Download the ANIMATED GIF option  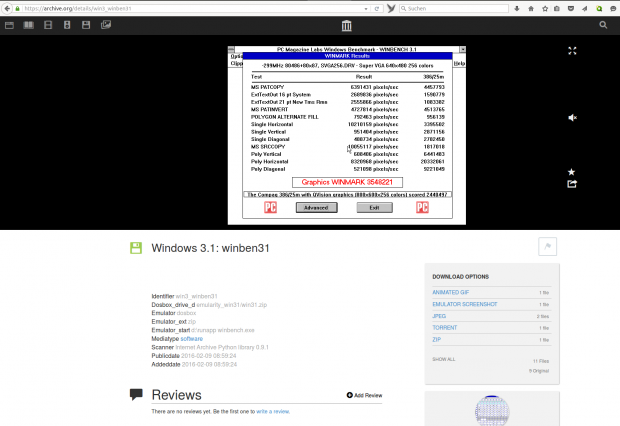point(450,292)
